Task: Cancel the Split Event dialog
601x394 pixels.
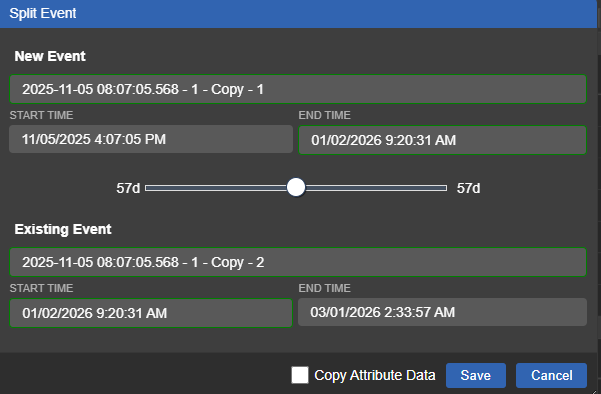Action: 551,375
